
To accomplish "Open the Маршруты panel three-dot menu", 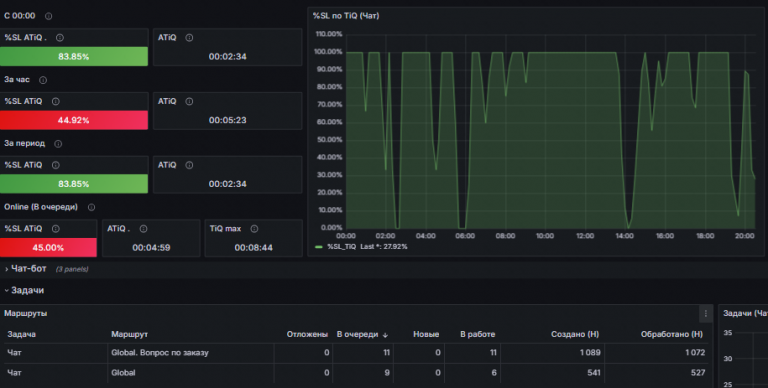I will (706, 314).
